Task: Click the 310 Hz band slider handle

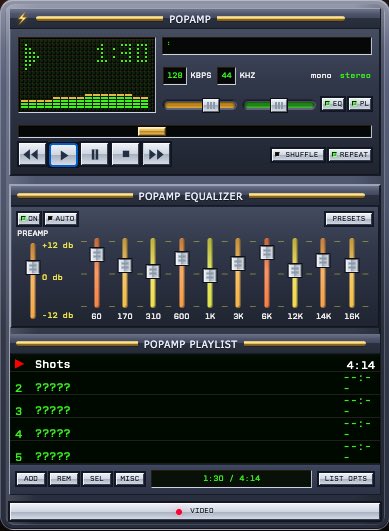Action: [x=153, y=272]
